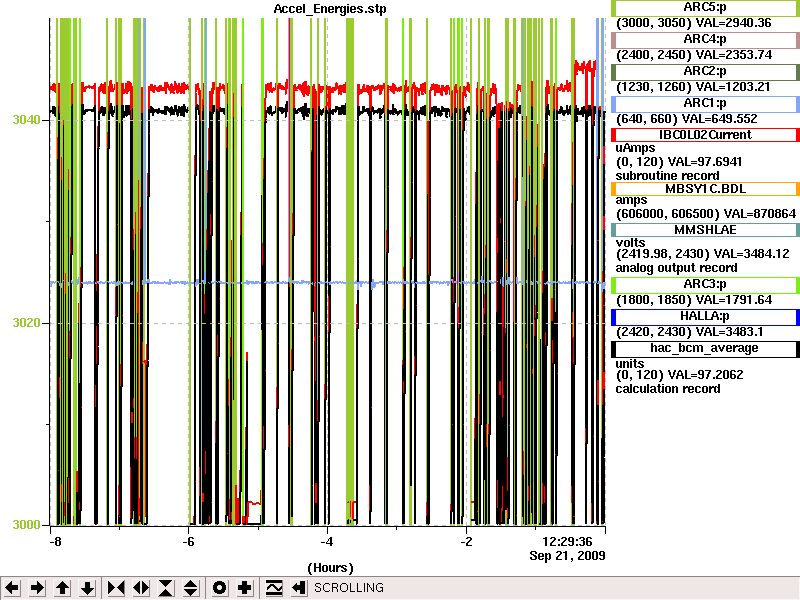800x600 pixels.
Task: Click the 'analog output record' description
Action: pyautogui.click(x=677, y=268)
